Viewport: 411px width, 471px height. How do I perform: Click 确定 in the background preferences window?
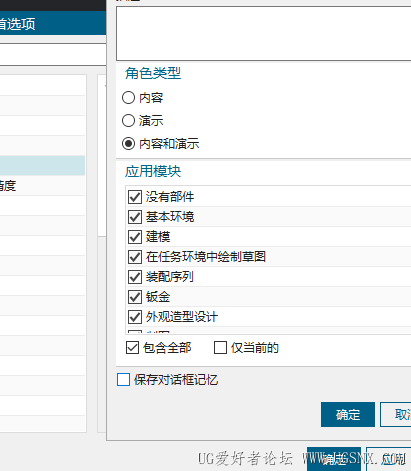pyautogui.click(x=334, y=459)
